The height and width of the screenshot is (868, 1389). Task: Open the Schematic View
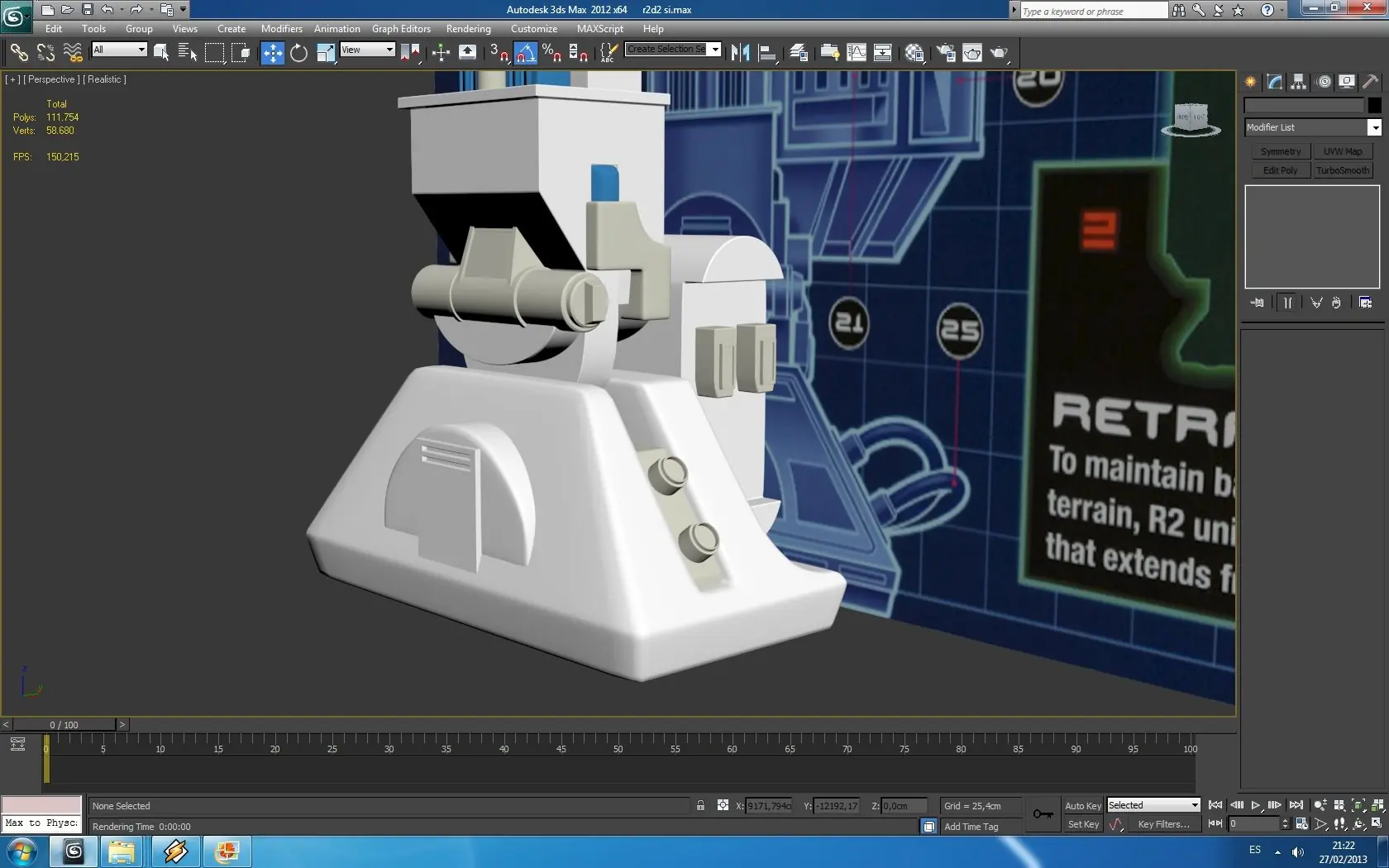click(x=883, y=53)
